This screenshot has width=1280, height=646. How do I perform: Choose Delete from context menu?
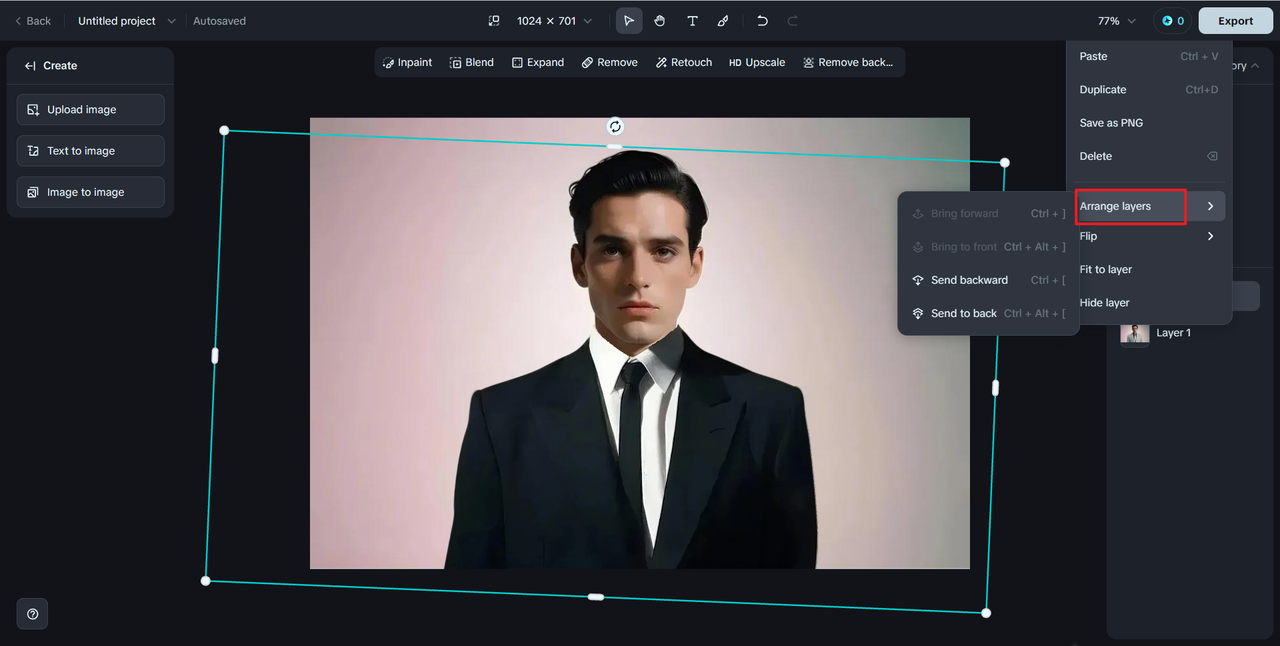(1149, 156)
